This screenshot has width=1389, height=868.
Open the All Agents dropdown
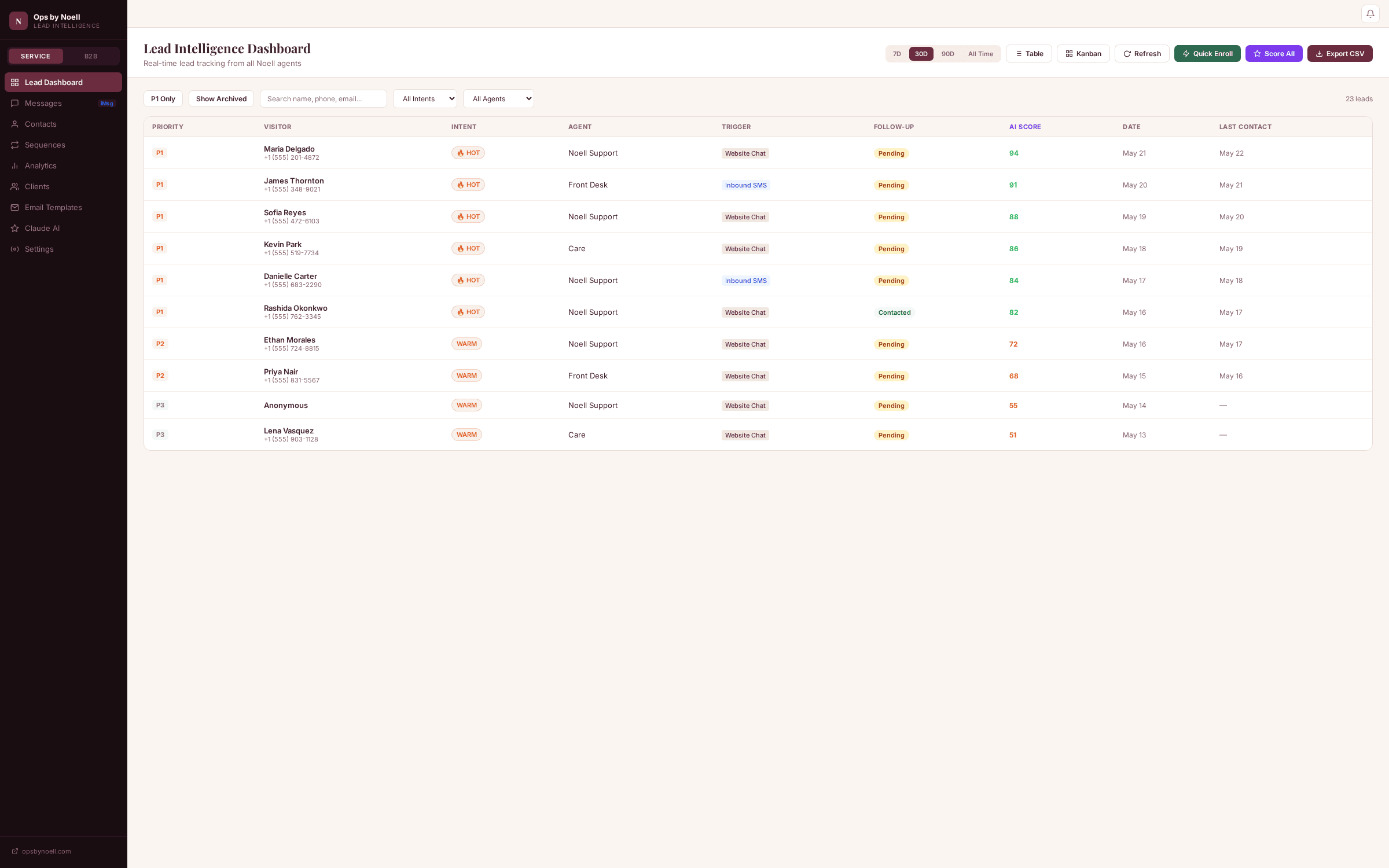(498, 99)
